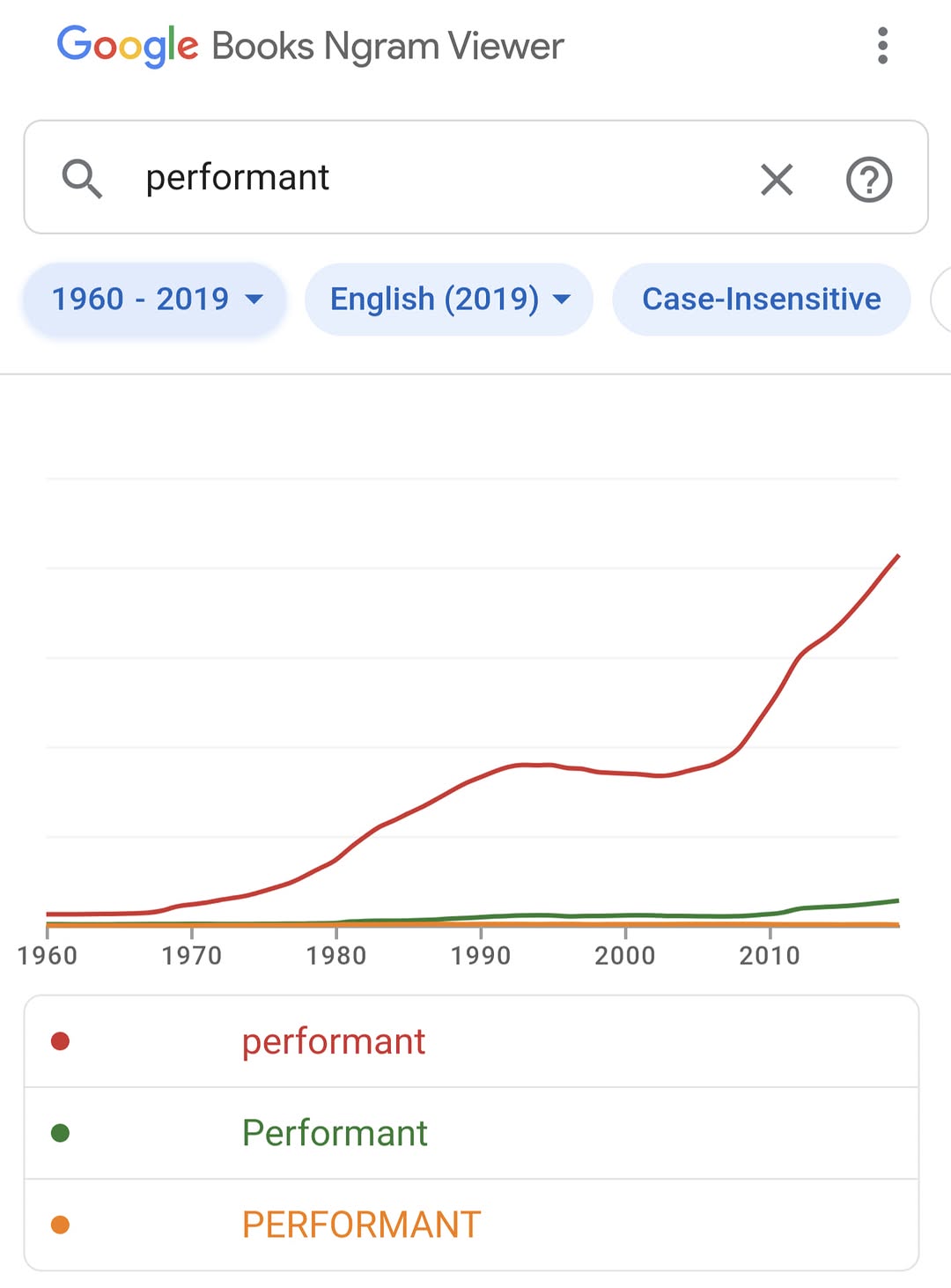Click the orange dot legend swatch
Screen dimensions: 951x1288
tap(61, 1225)
